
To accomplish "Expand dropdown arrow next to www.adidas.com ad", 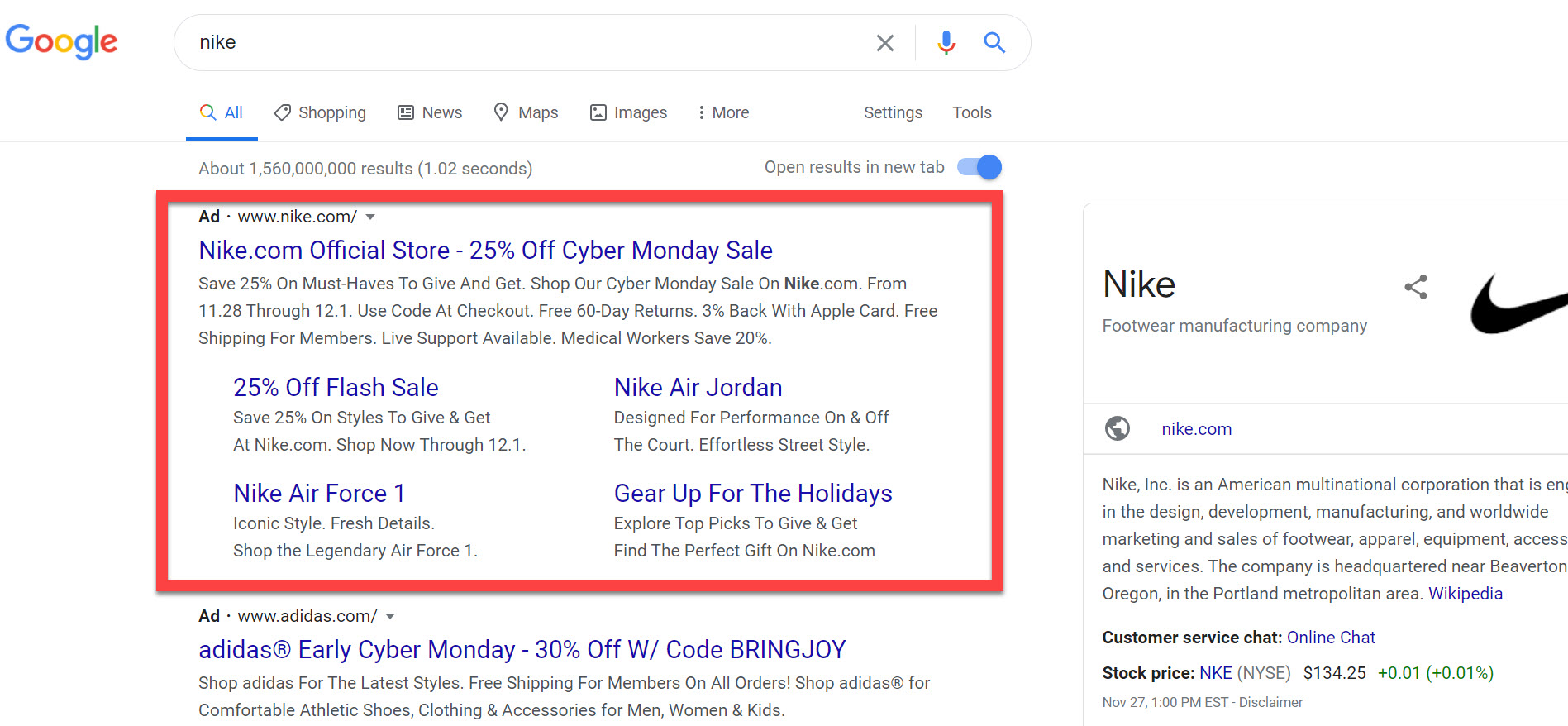I will click(x=390, y=616).
